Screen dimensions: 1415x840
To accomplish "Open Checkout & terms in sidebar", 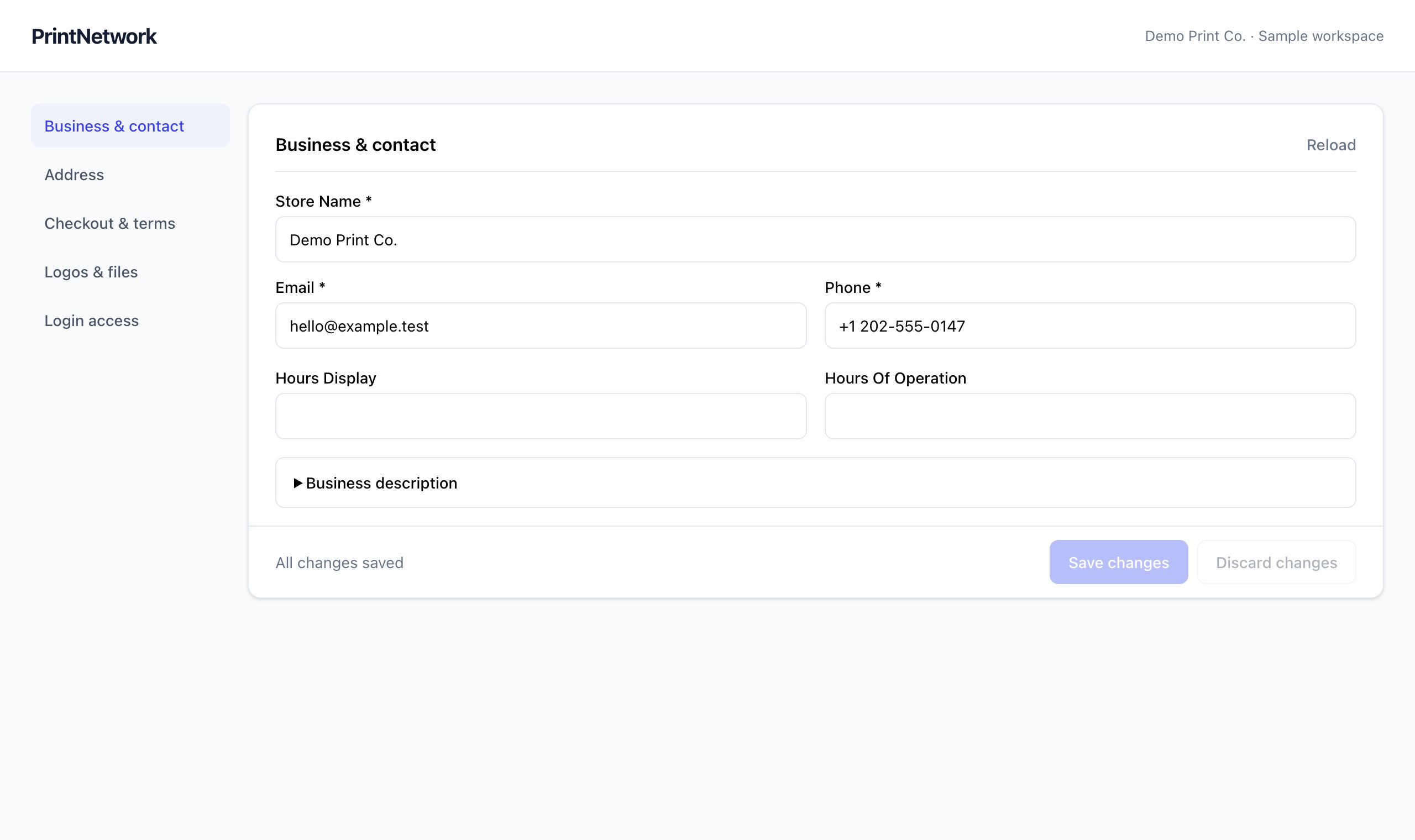I will 130,223.
